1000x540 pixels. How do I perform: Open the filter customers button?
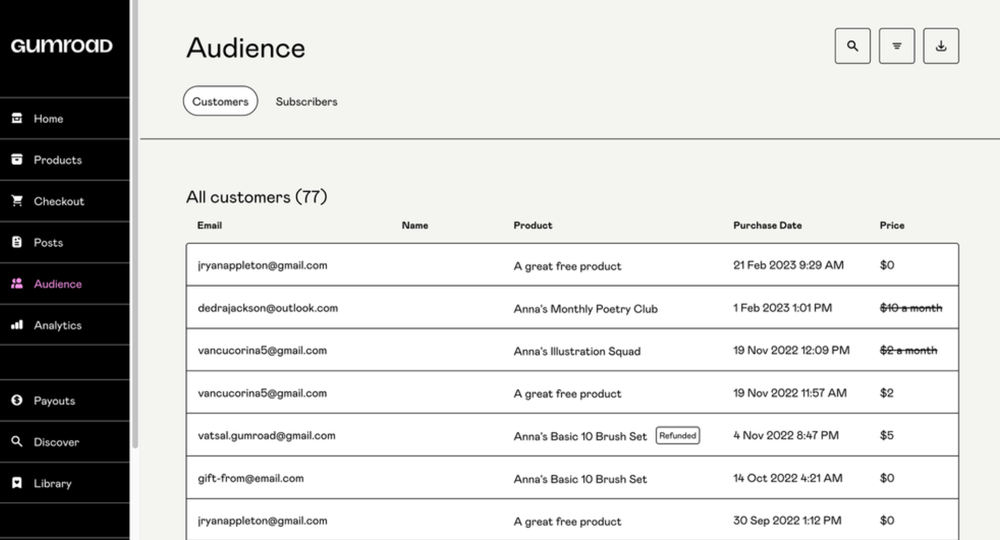pyautogui.click(x=897, y=46)
